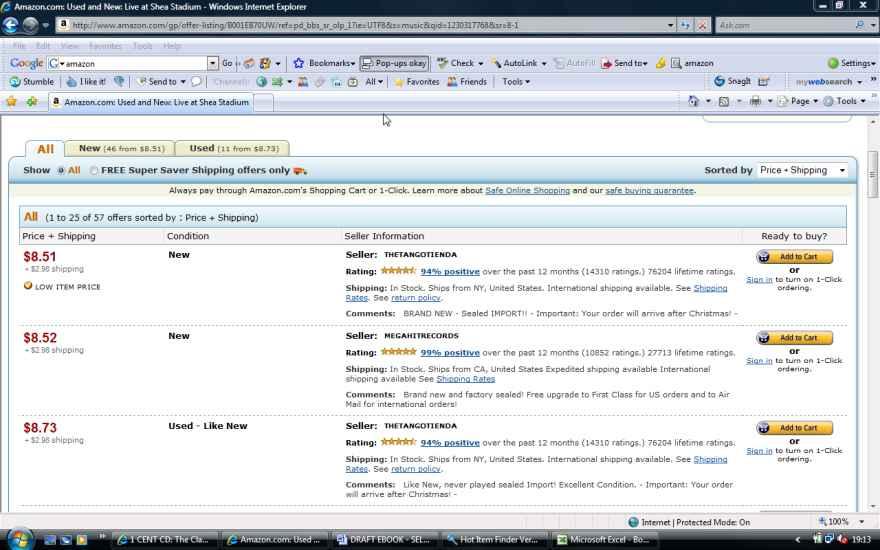
Task: Switch to the Used offers tab
Action: point(233,148)
